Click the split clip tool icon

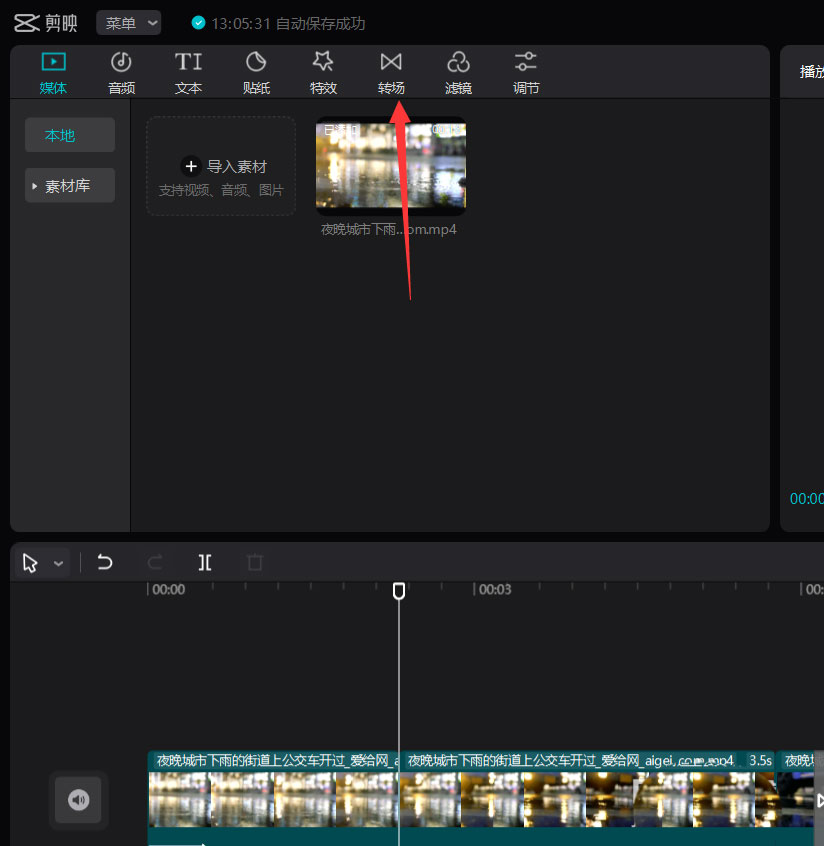205,563
